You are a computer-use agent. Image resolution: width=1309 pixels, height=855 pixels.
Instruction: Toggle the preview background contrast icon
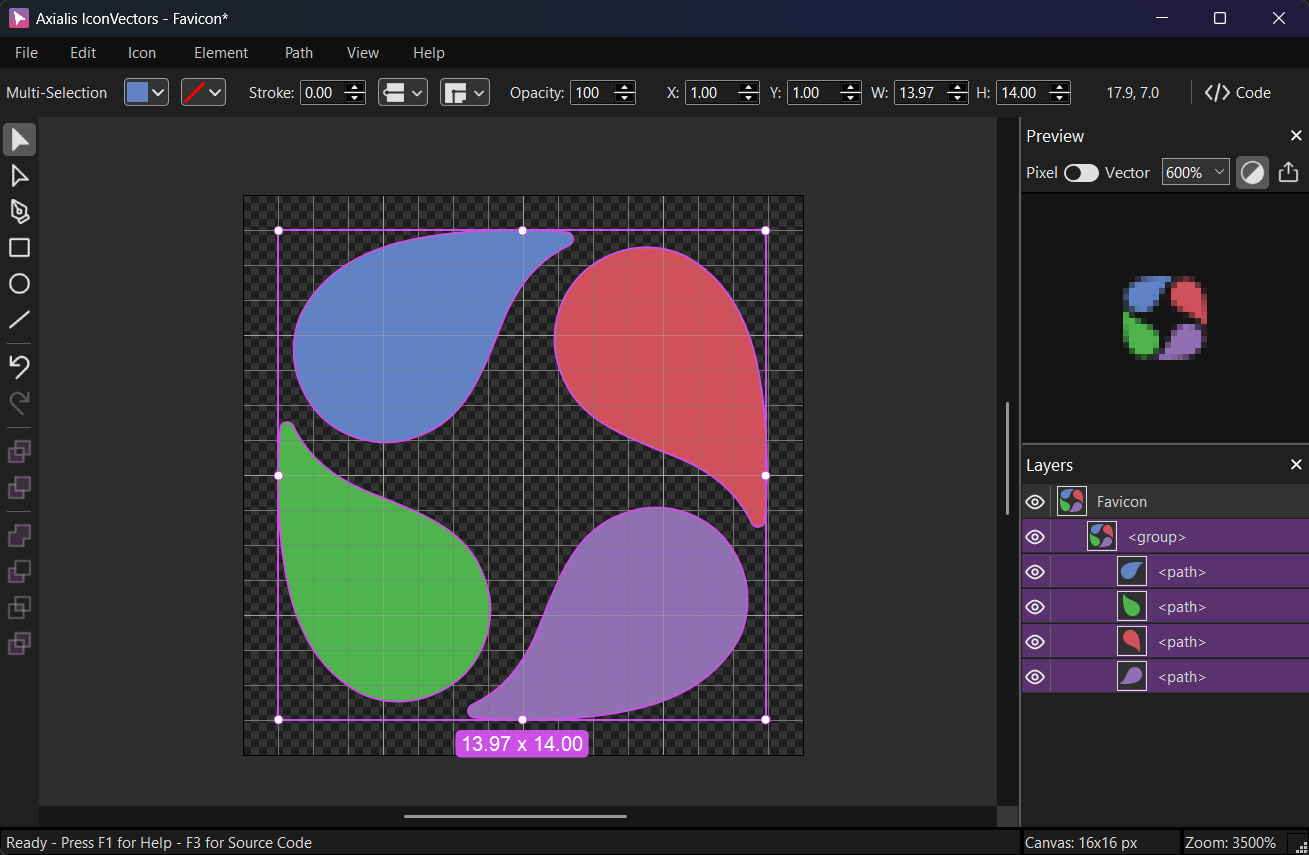(1252, 172)
